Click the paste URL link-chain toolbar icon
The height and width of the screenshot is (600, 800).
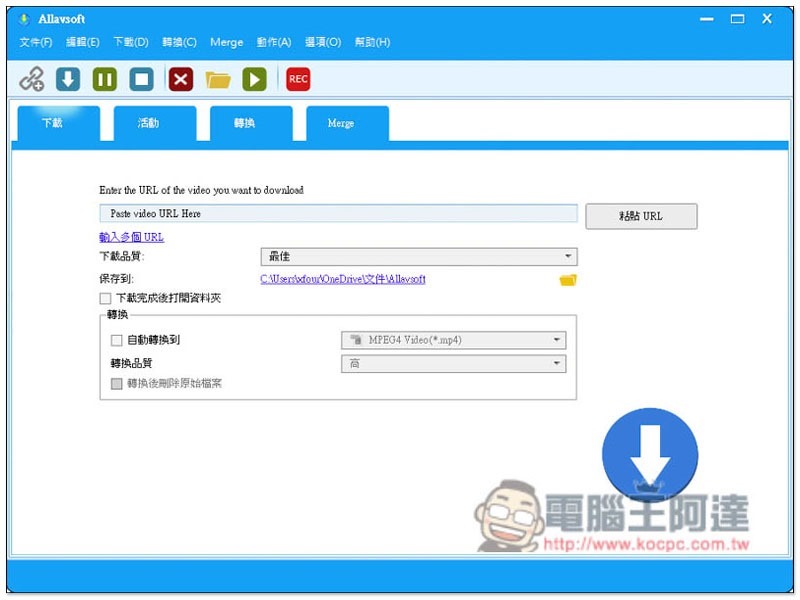coord(32,79)
